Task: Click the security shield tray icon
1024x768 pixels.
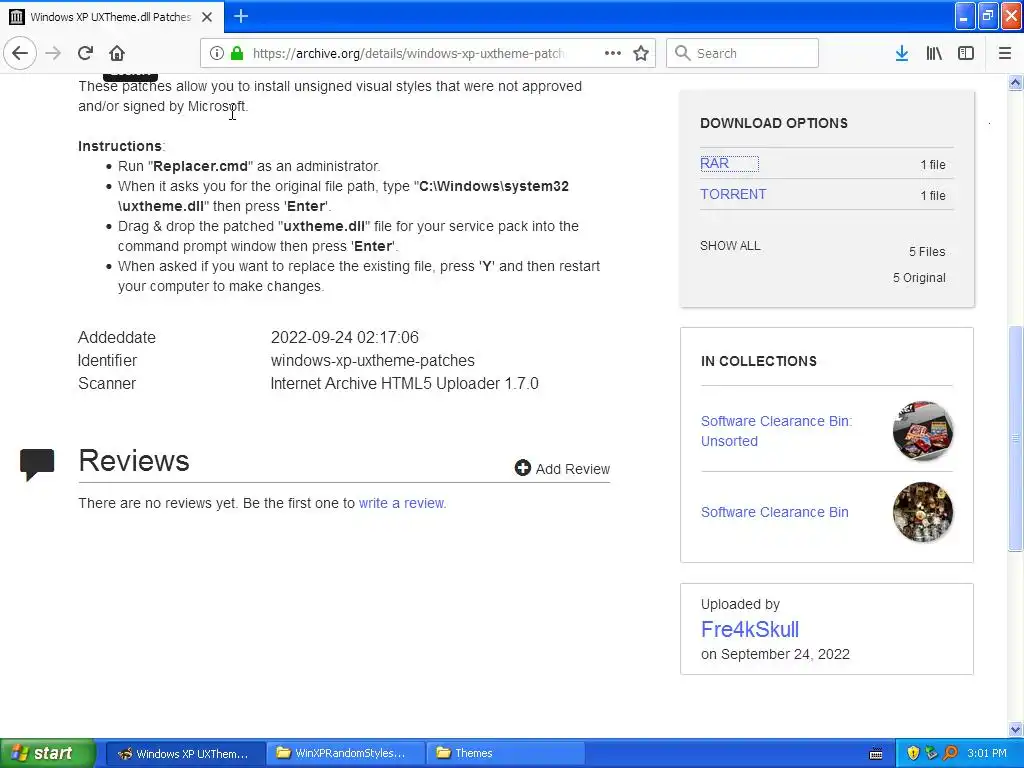Action: [913, 753]
